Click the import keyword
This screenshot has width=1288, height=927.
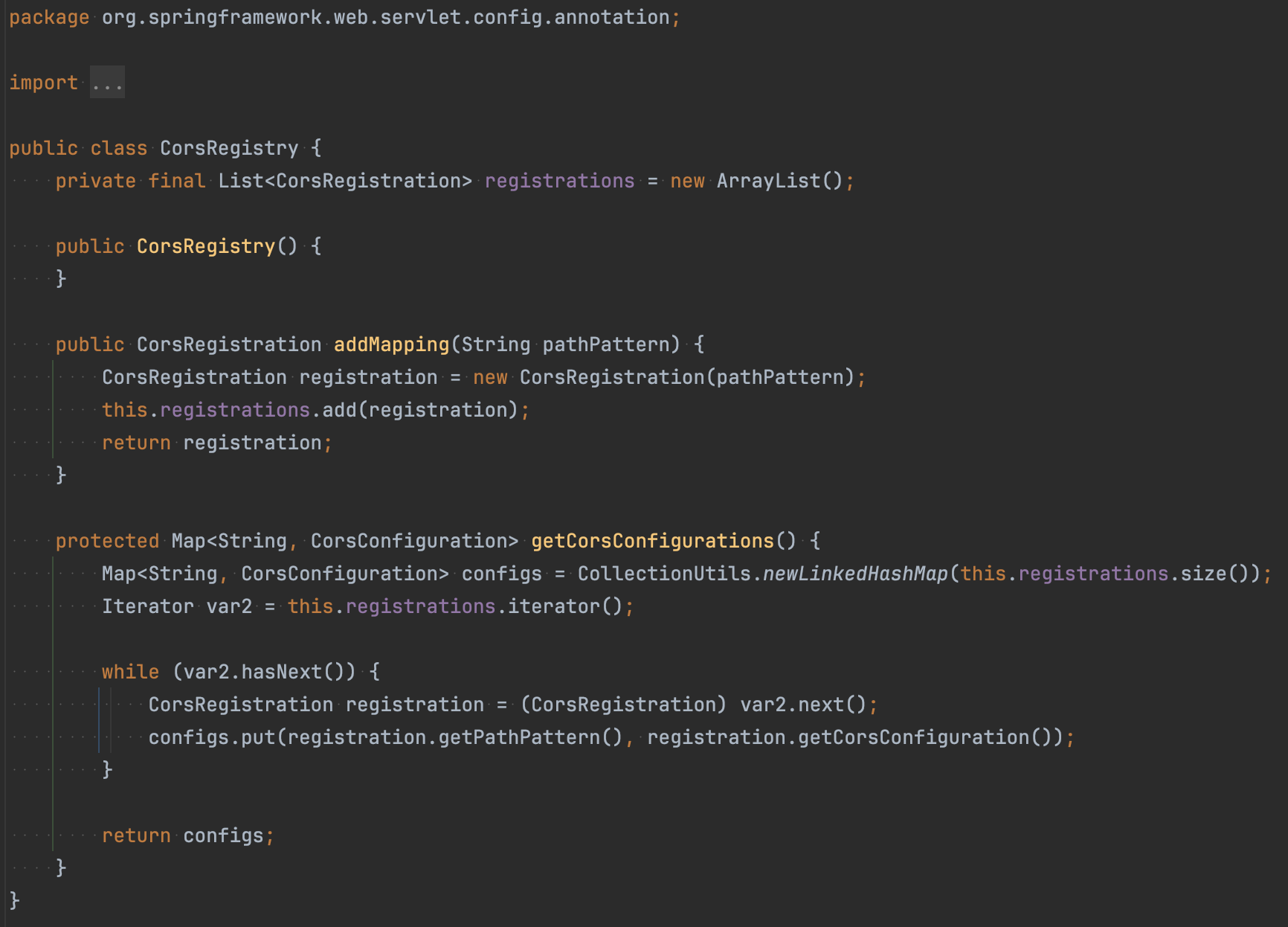(x=43, y=83)
